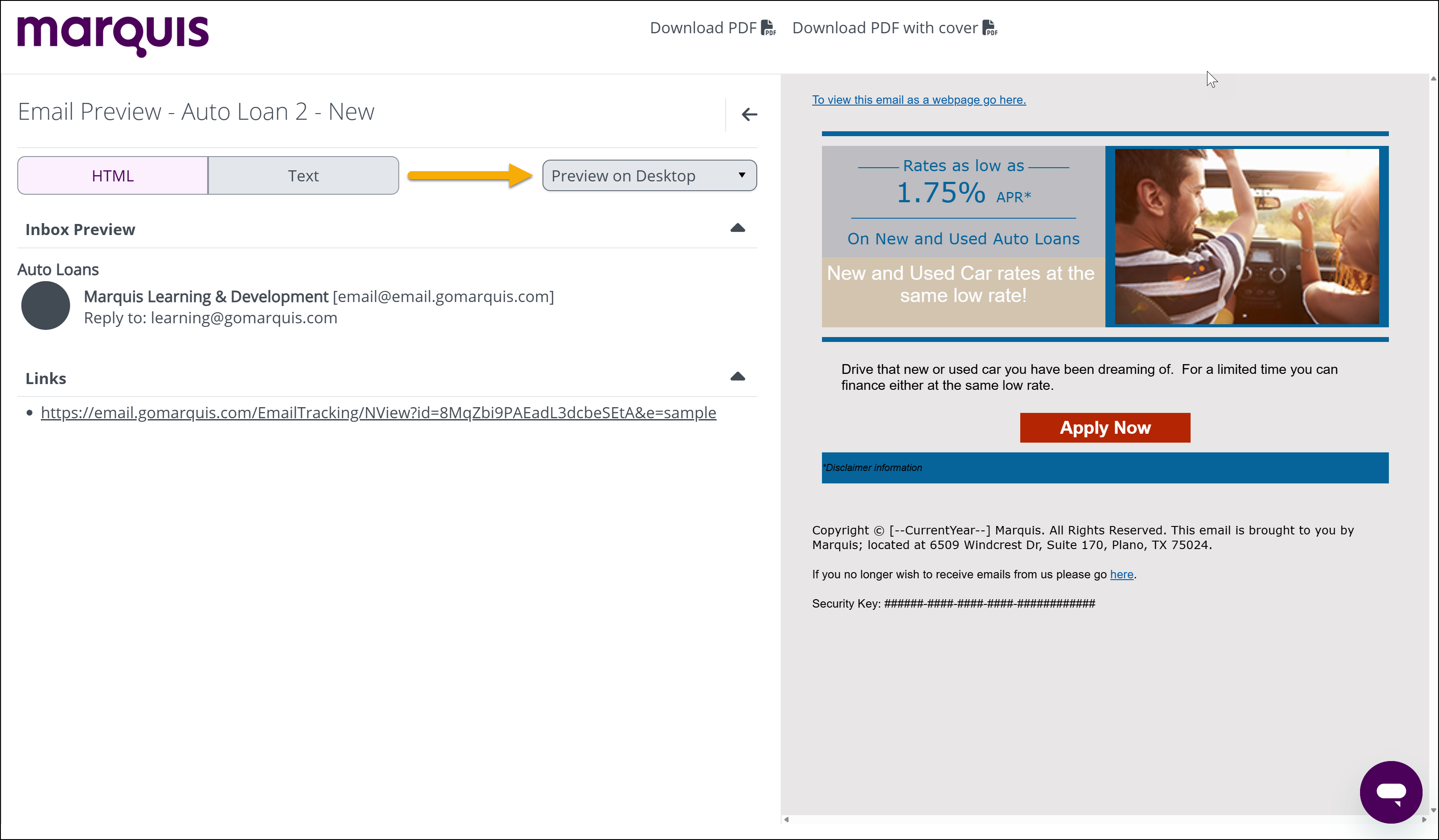Image resolution: width=1439 pixels, height=840 pixels.
Task: Open the purple chat bubble widget
Action: (1391, 792)
